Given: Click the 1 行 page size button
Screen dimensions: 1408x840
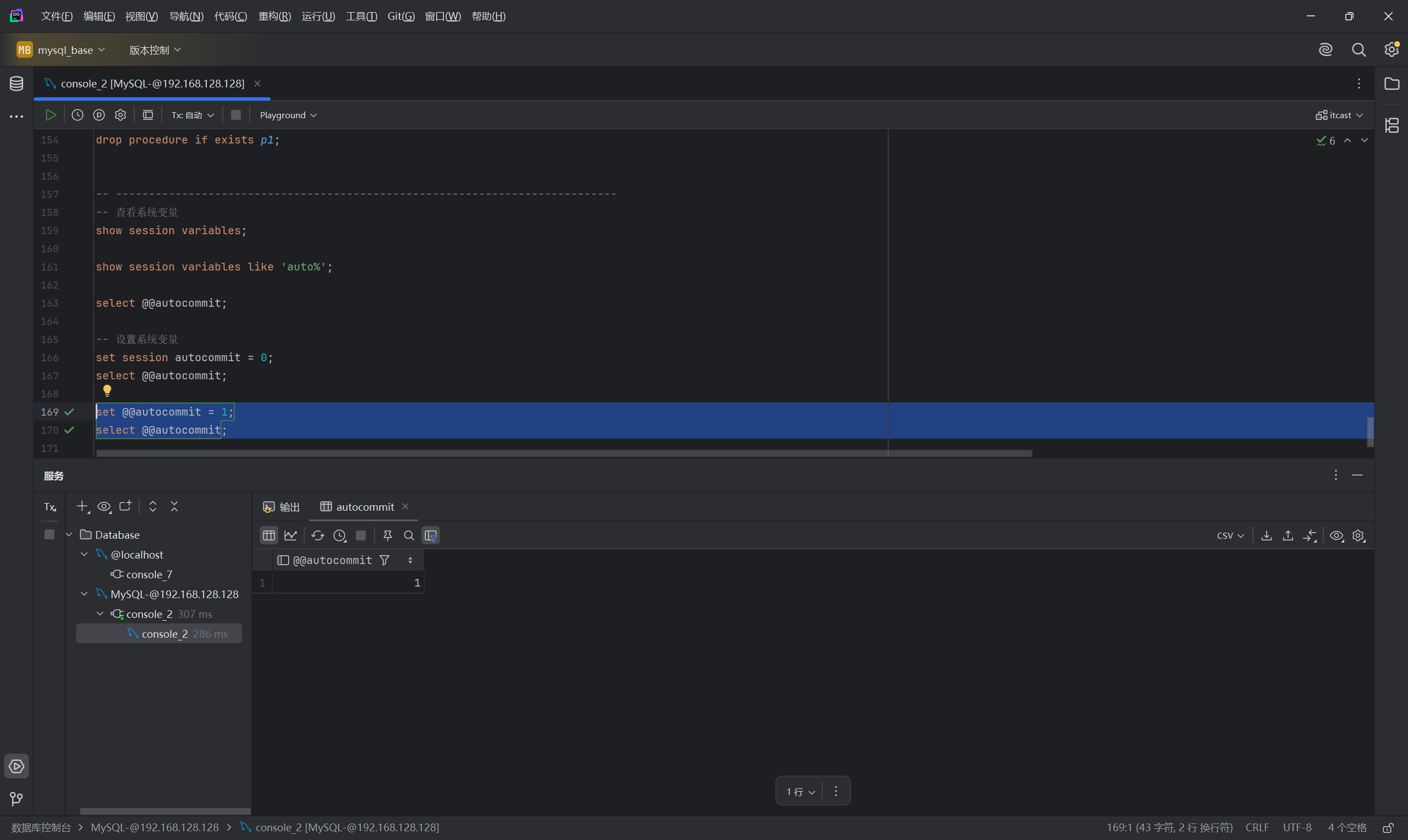Looking at the screenshot, I should pos(800,791).
